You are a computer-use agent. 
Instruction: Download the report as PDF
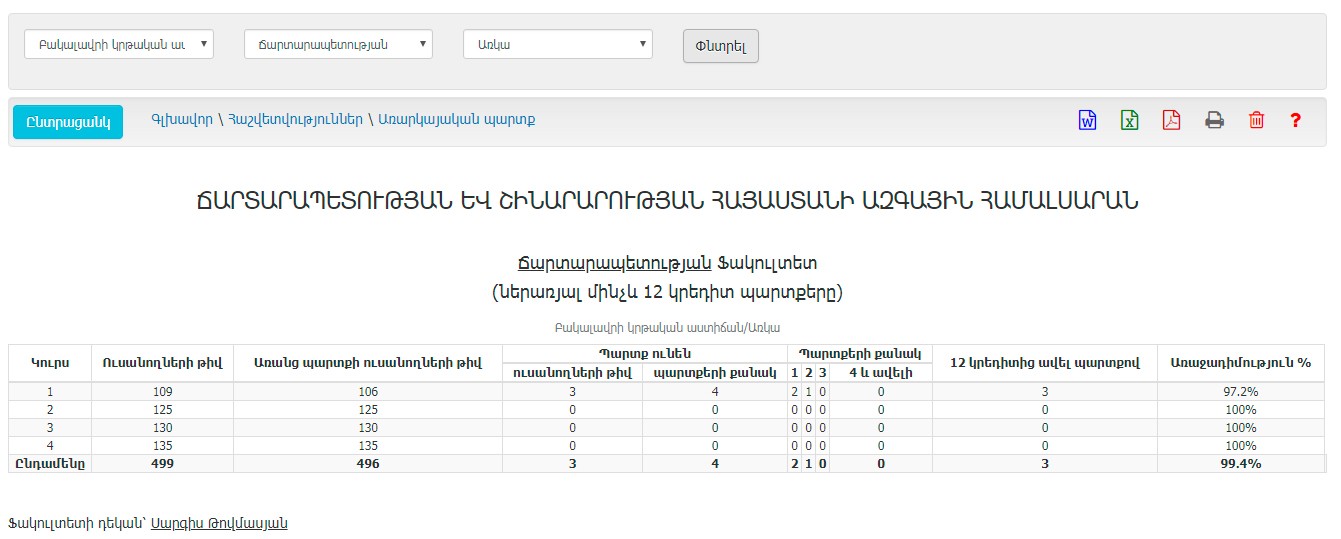point(1171,121)
